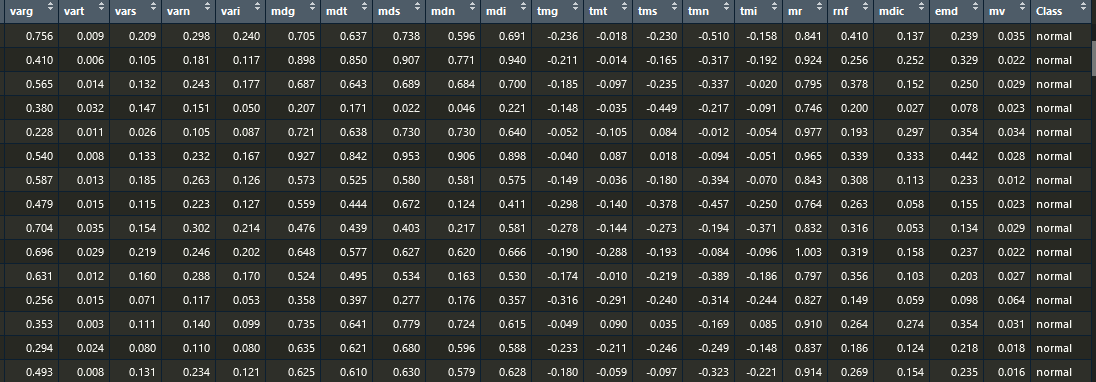The height and width of the screenshot is (382, 1096).
Task: Click the tmg column sort arrows
Action: [576, 6]
